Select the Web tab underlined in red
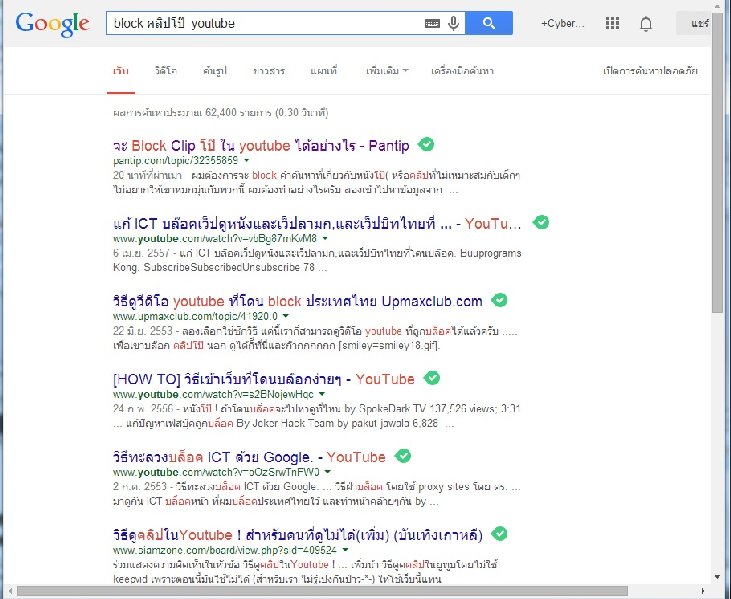Viewport: 731px width, 599px height. (x=121, y=71)
